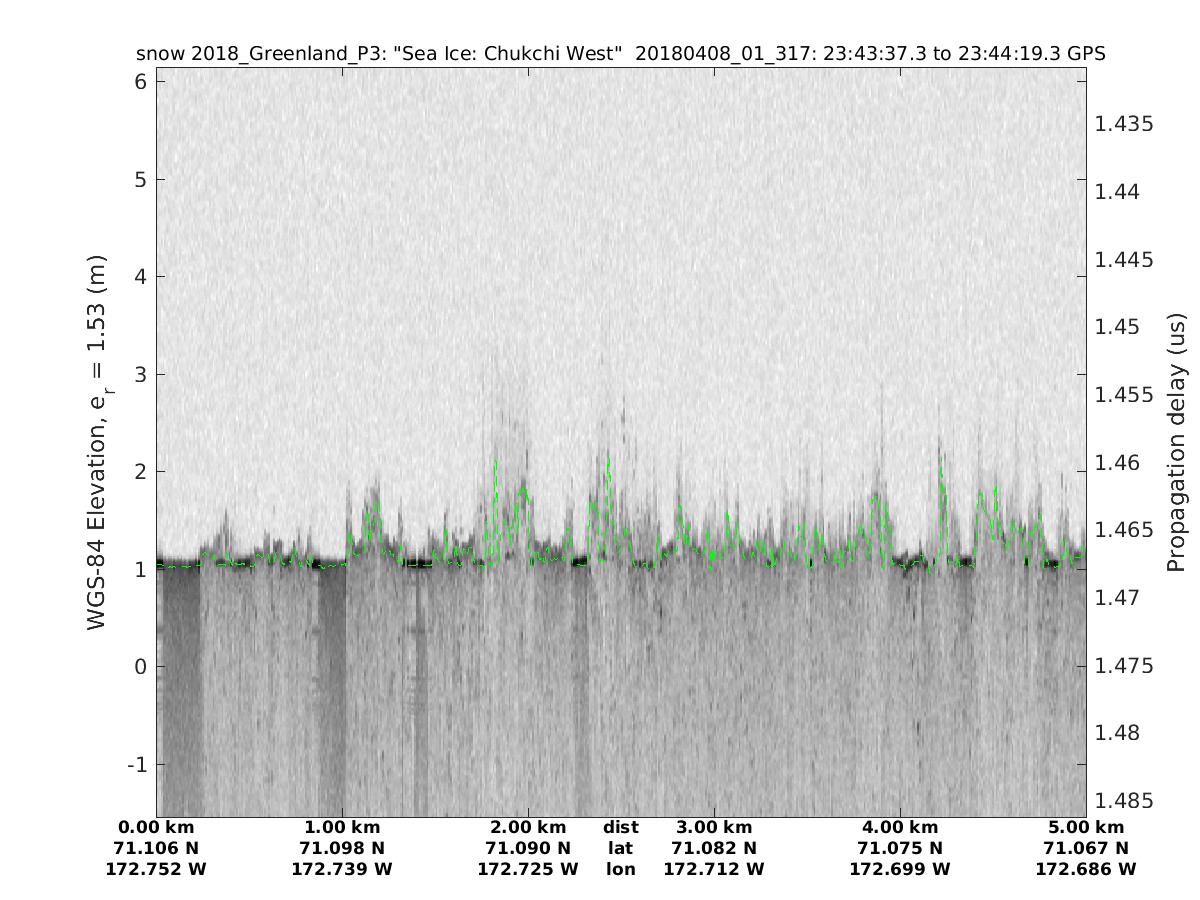Click the latitude value "71.106 N"
The height and width of the screenshot is (900, 1200).
[x=156, y=848]
